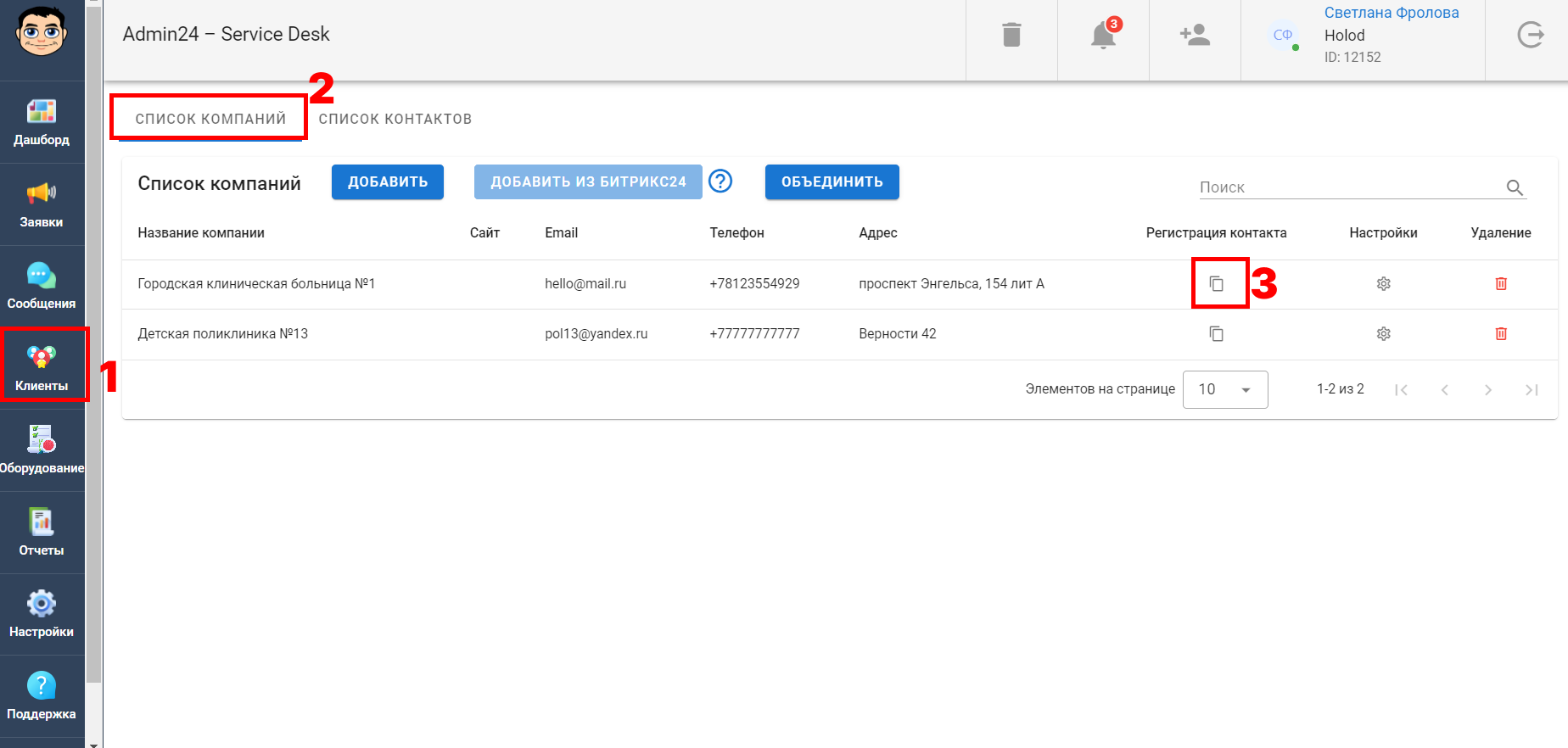Go to the first page of results
This screenshot has width=1568, height=748.
click(x=1401, y=390)
